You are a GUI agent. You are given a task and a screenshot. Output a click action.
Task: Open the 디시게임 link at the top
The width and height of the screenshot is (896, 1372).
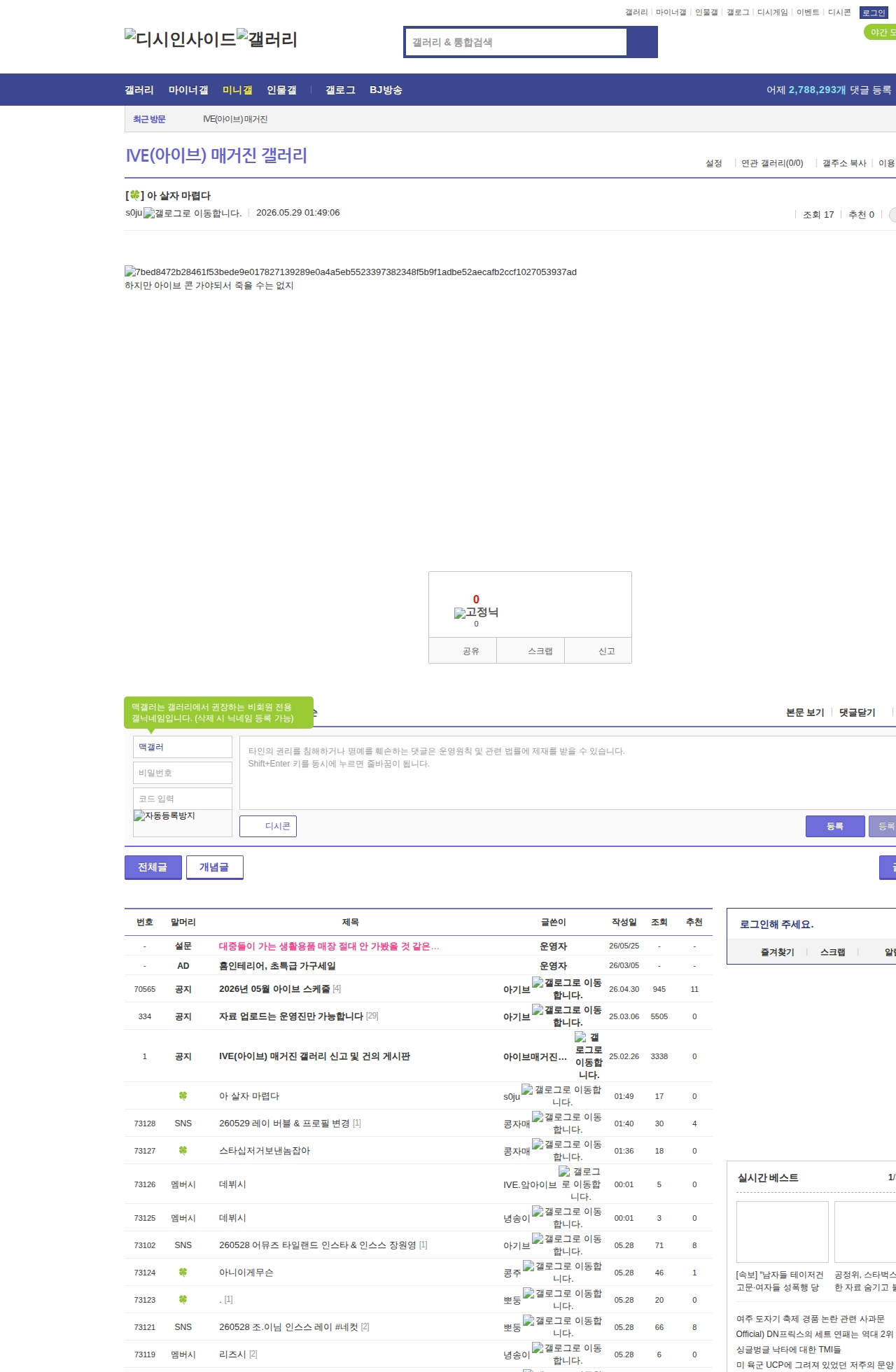(x=773, y=13)
